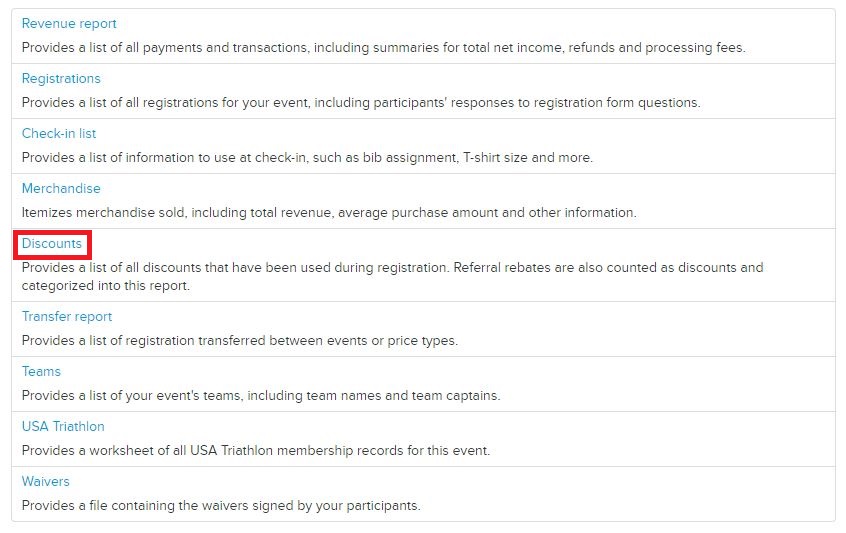Open the Teams report link
Image resolution: width=846 pixels, height=533 pixels.
click(x=41, y=372)
